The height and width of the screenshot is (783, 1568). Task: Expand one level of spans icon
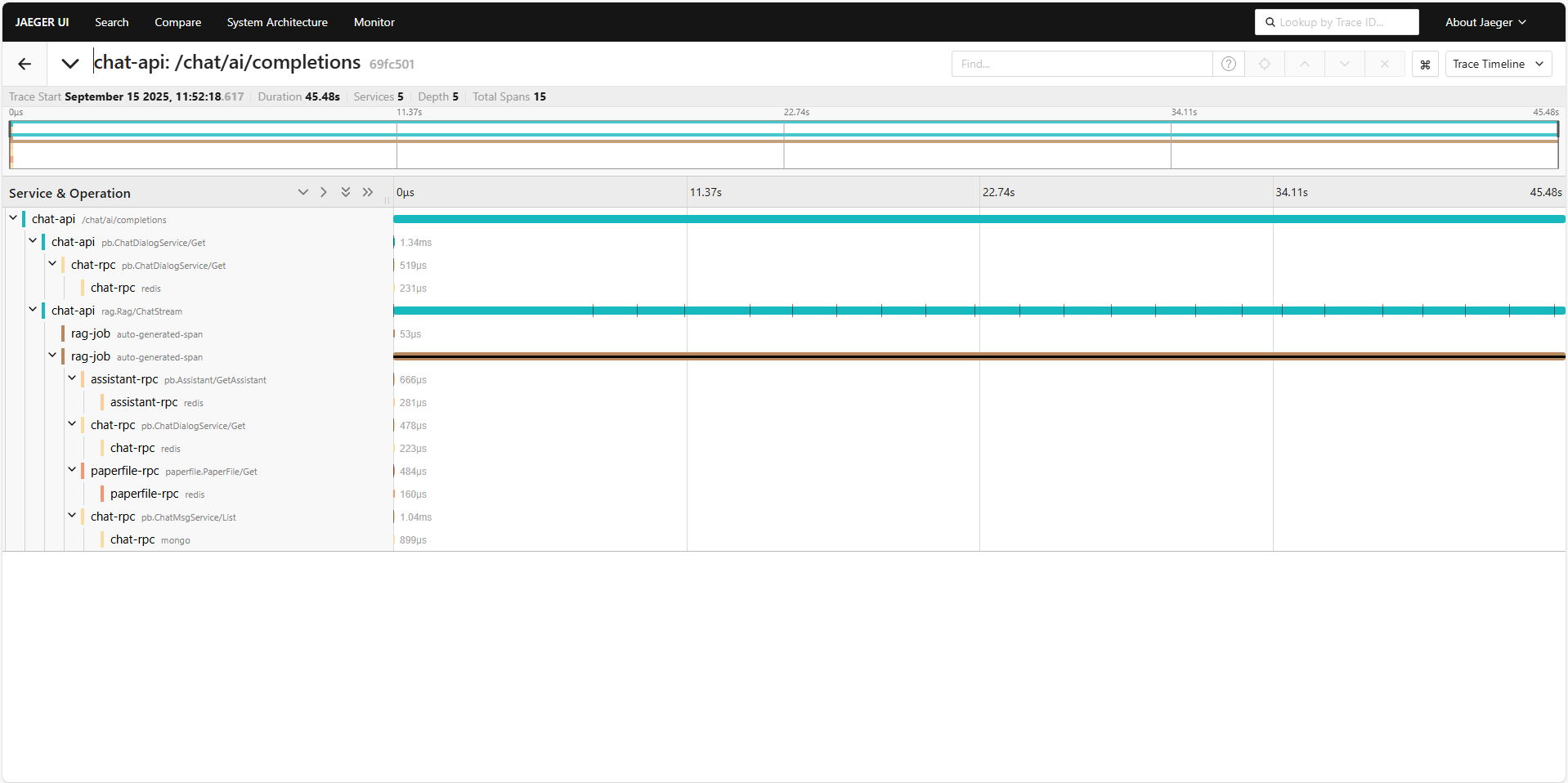(x=303, y=192)
